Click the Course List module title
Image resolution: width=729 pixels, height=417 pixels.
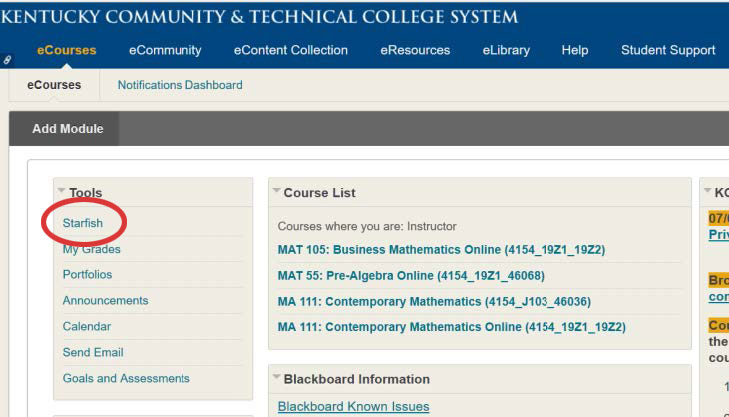pyautogui.click(x=319, y=192)
